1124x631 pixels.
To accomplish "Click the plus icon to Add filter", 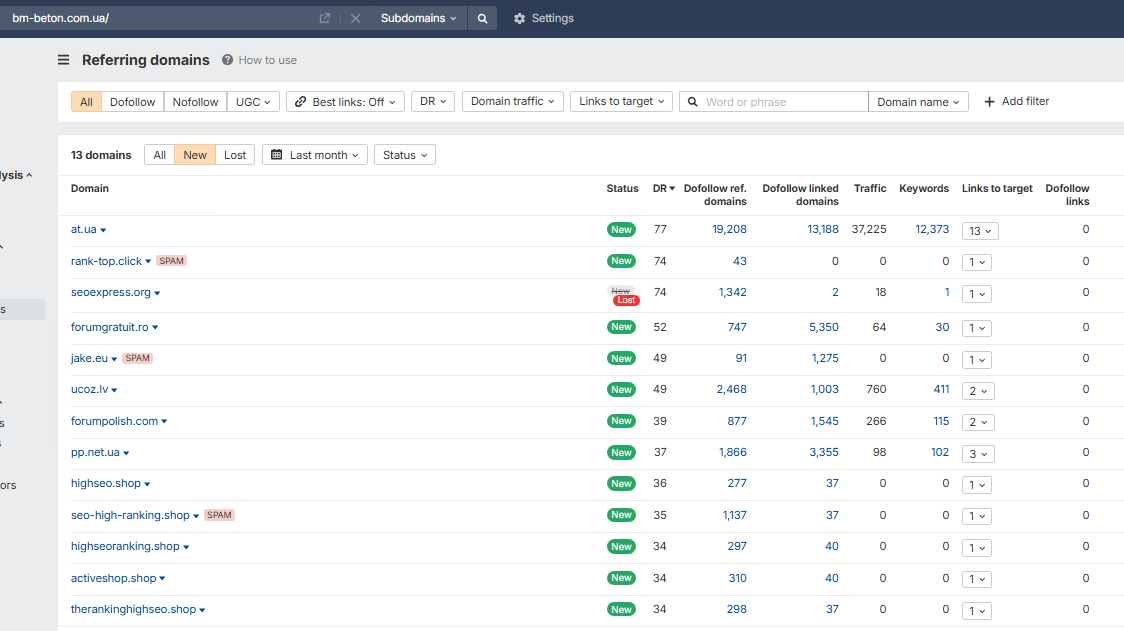I will pyautogui.click(x=989, y=102).
